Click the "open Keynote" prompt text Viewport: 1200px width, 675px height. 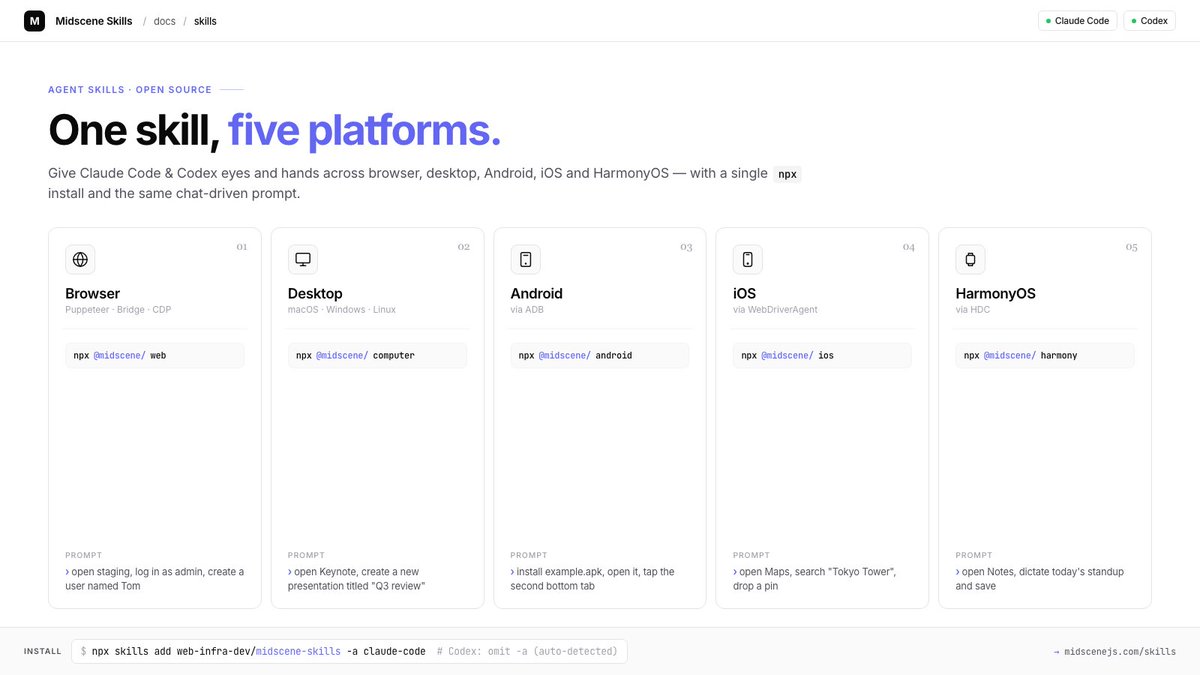[357, 579]
